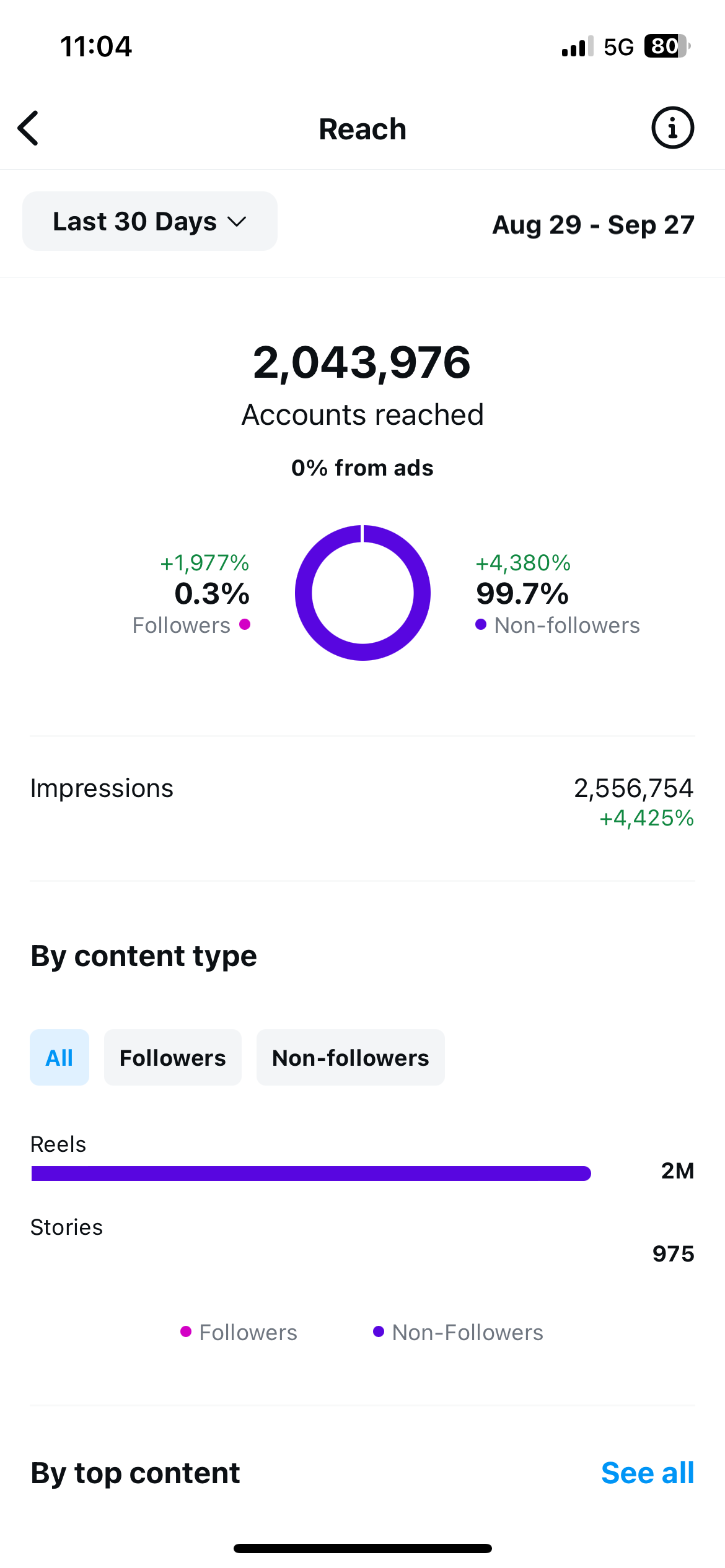Tap the Impressions row

(362, 802)
